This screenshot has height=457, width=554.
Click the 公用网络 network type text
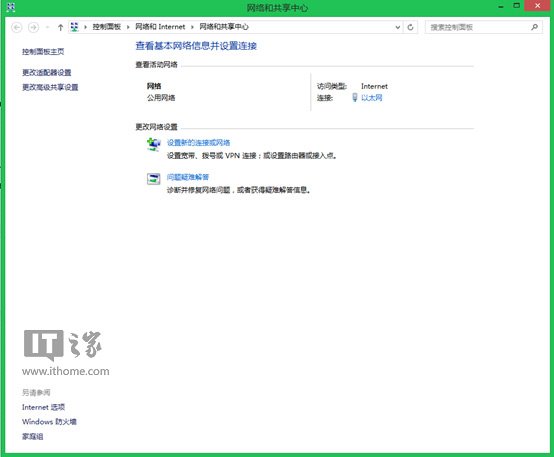(161, 98)
